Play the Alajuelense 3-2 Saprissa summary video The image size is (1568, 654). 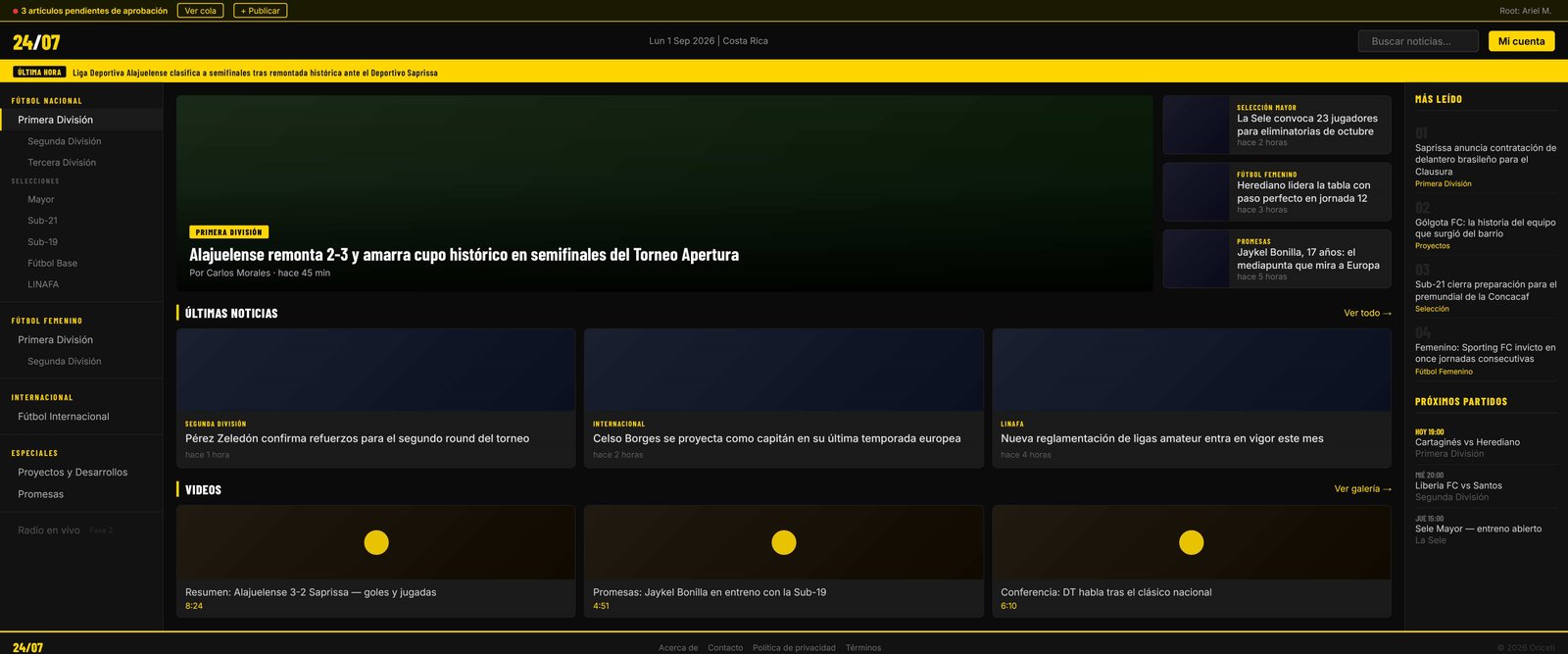tap(376, 542)
